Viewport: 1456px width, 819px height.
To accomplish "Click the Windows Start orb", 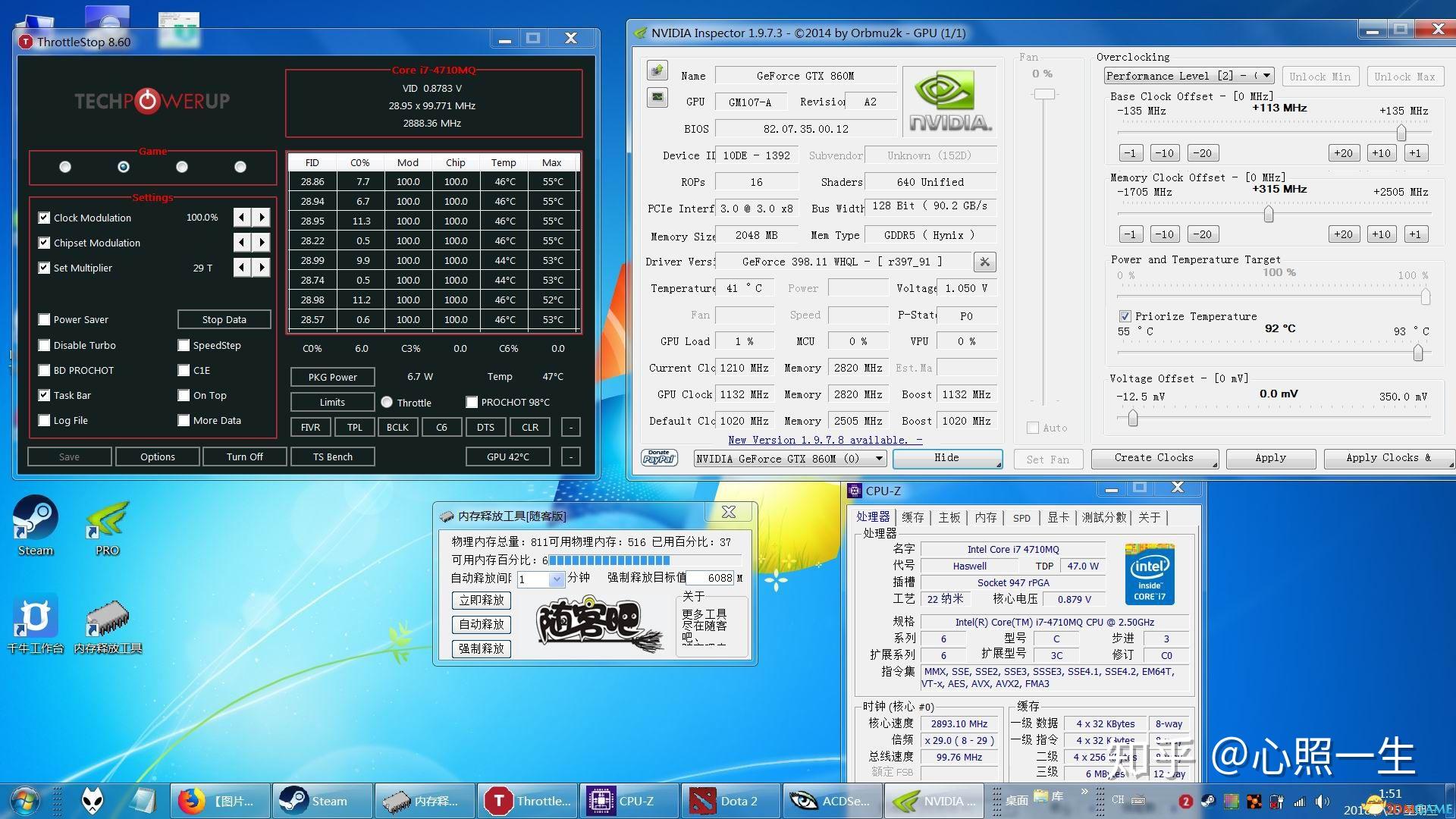I will click(24, 801).
